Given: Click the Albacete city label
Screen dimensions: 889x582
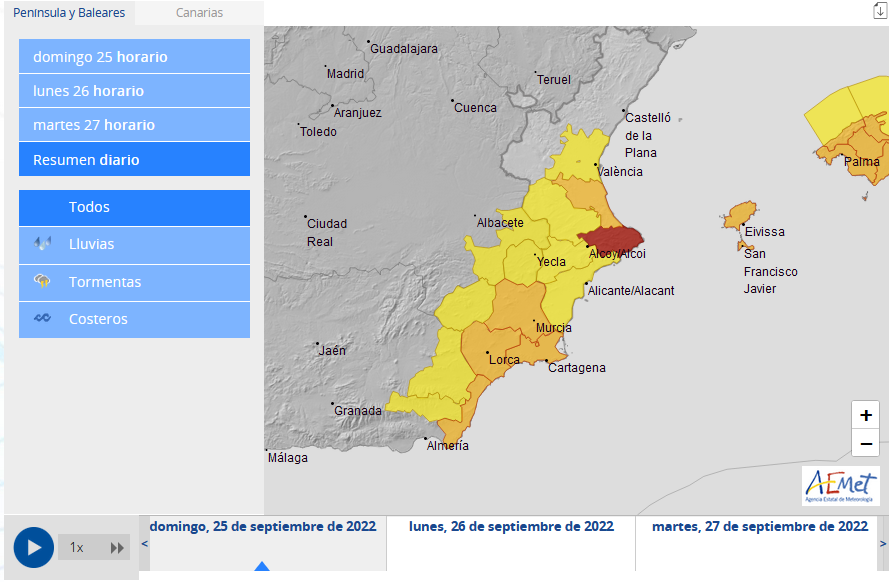Looking at the screenshot, I should tap(500, 223).
